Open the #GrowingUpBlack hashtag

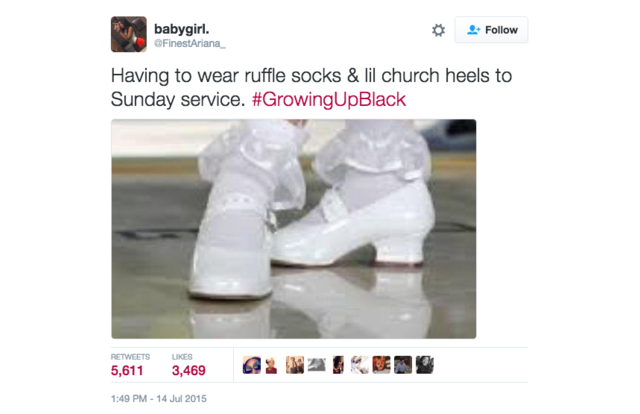[x=329, y=100]
